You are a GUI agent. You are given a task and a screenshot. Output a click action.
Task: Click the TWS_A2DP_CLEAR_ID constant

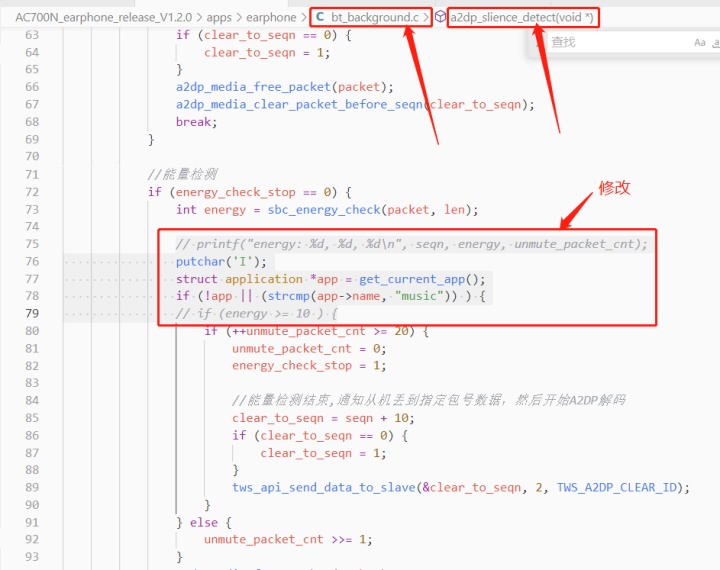click(617, 487)
